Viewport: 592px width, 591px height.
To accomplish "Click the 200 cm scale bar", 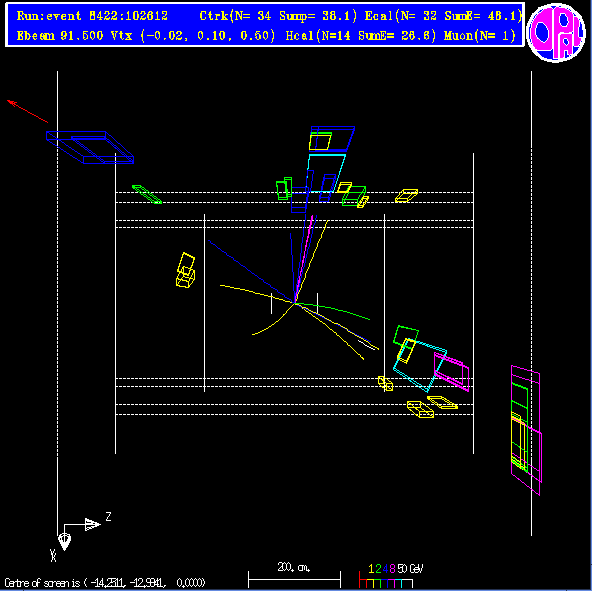I will (294, 579).
